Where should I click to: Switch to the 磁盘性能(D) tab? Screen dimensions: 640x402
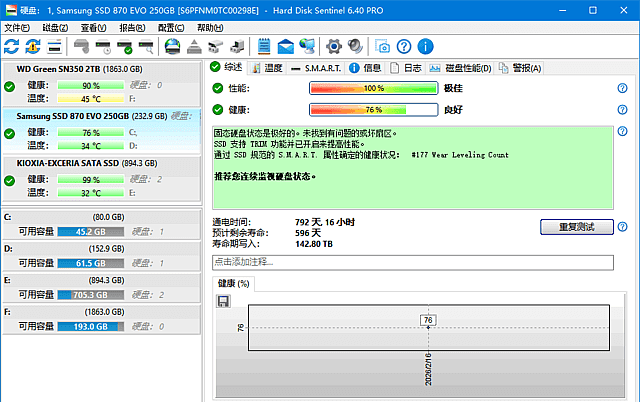point(460,68)
